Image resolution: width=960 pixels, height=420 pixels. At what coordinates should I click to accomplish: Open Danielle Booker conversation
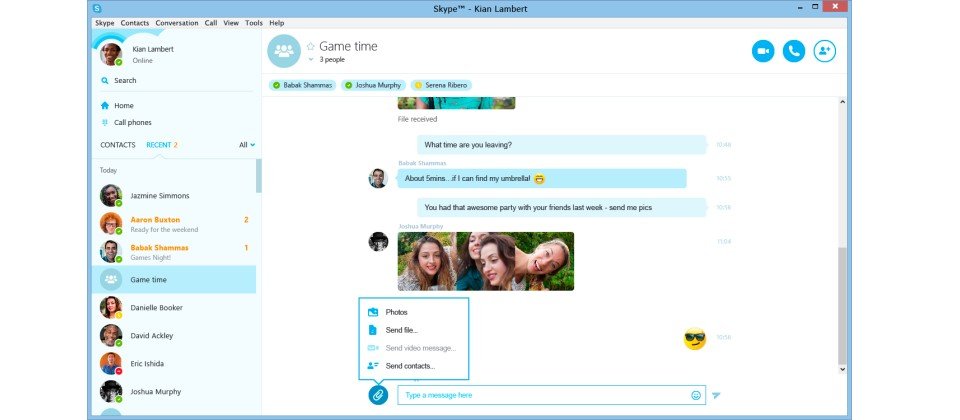pos(174,308)
